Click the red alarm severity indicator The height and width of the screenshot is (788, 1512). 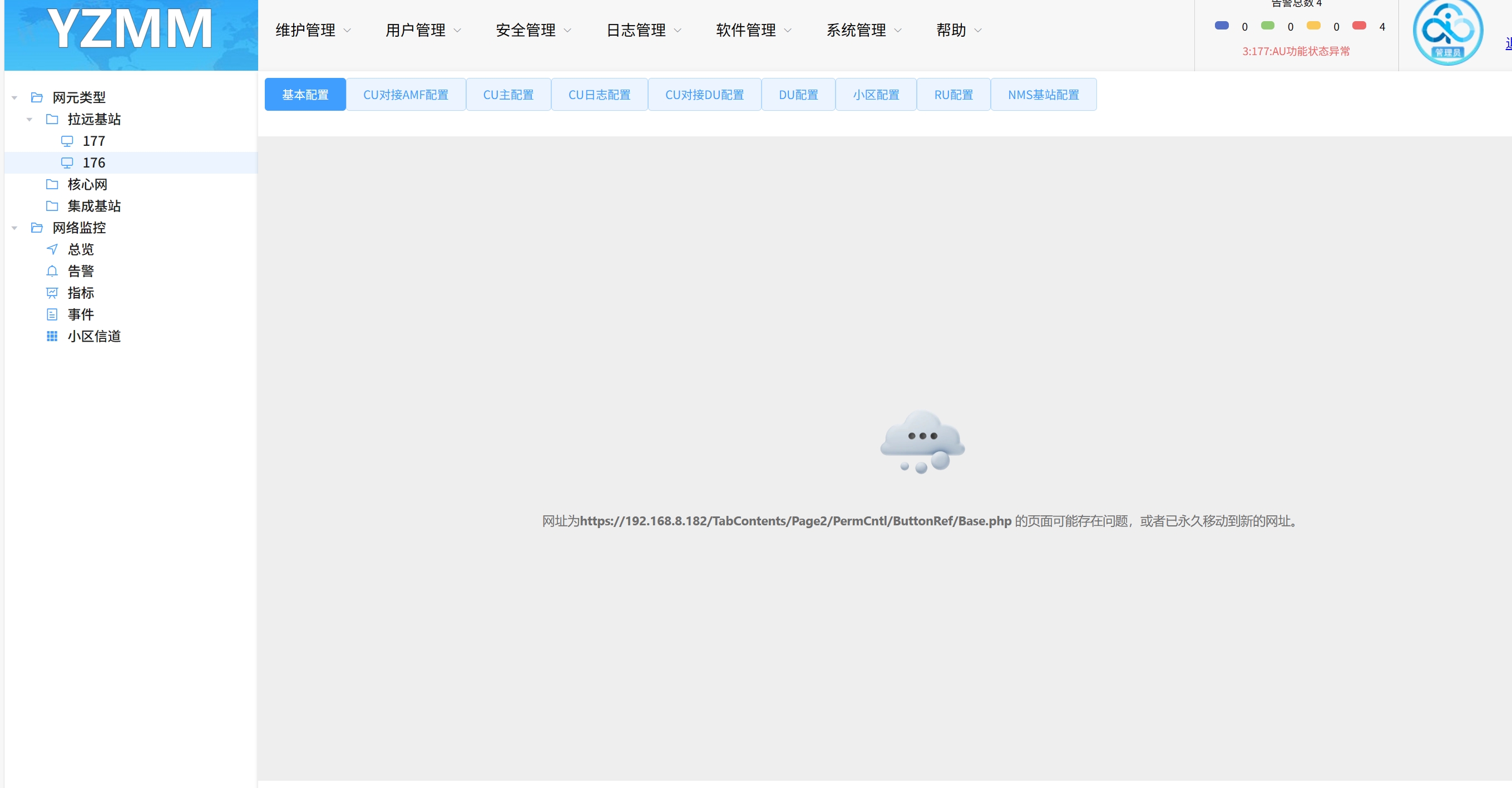(1359, 25)
